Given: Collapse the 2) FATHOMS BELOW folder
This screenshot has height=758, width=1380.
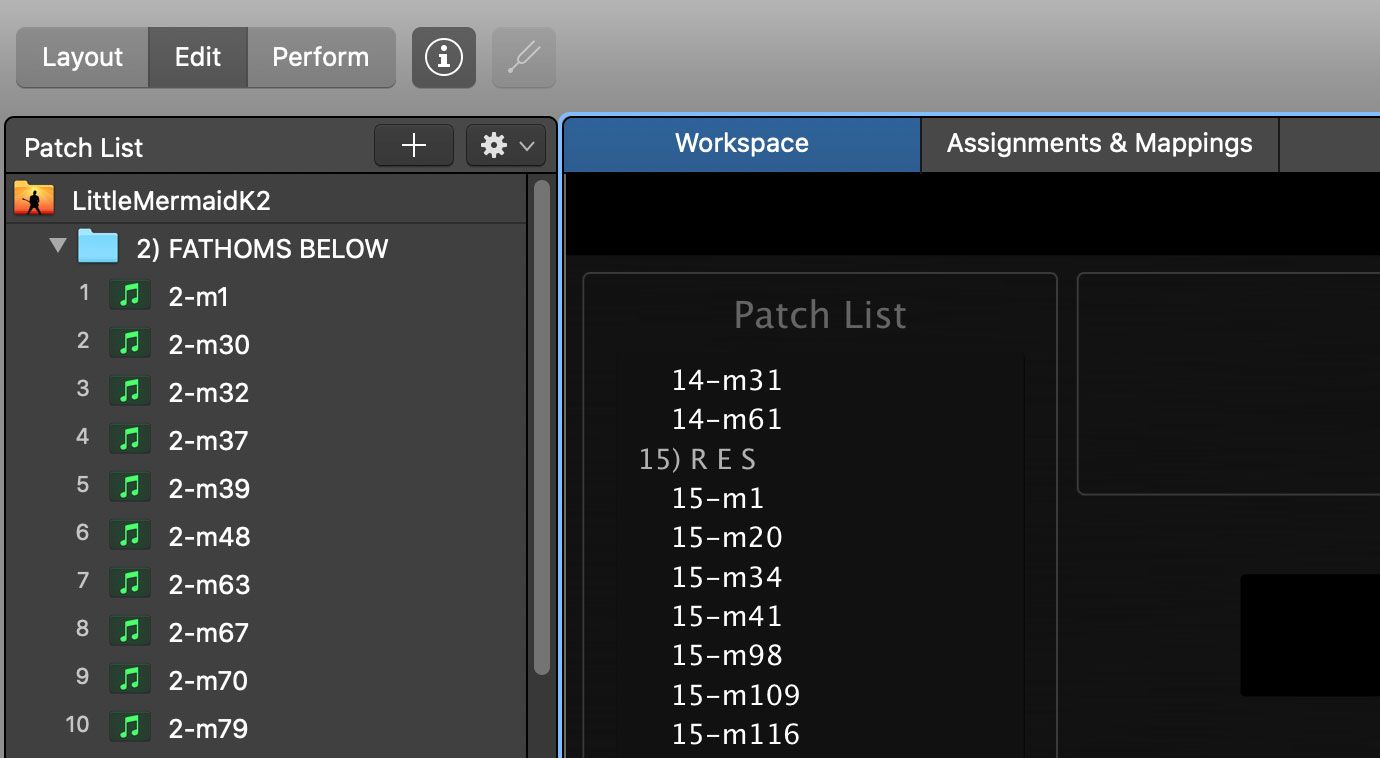Looking at the screenshot, I should click(57, 243).
